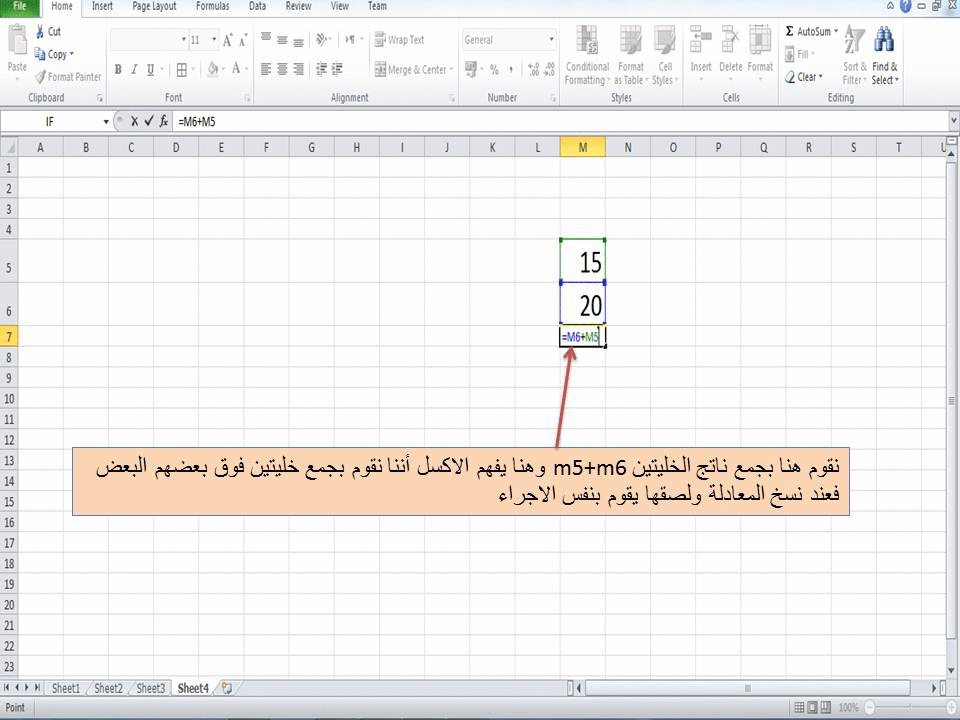Click cell M5 containing 15
Screen dimensions: 960x720
pos(582,261)
